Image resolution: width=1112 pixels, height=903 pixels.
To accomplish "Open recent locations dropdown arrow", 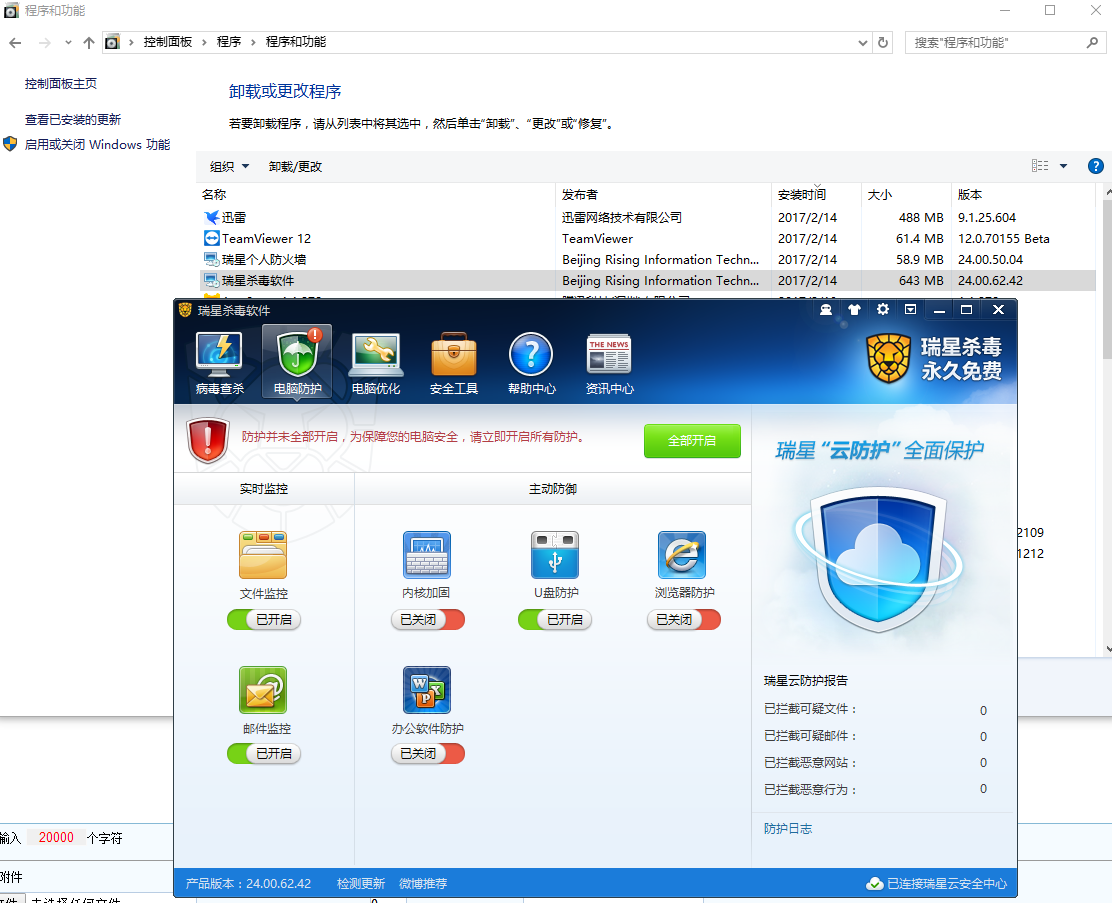I will click(68, 43).
